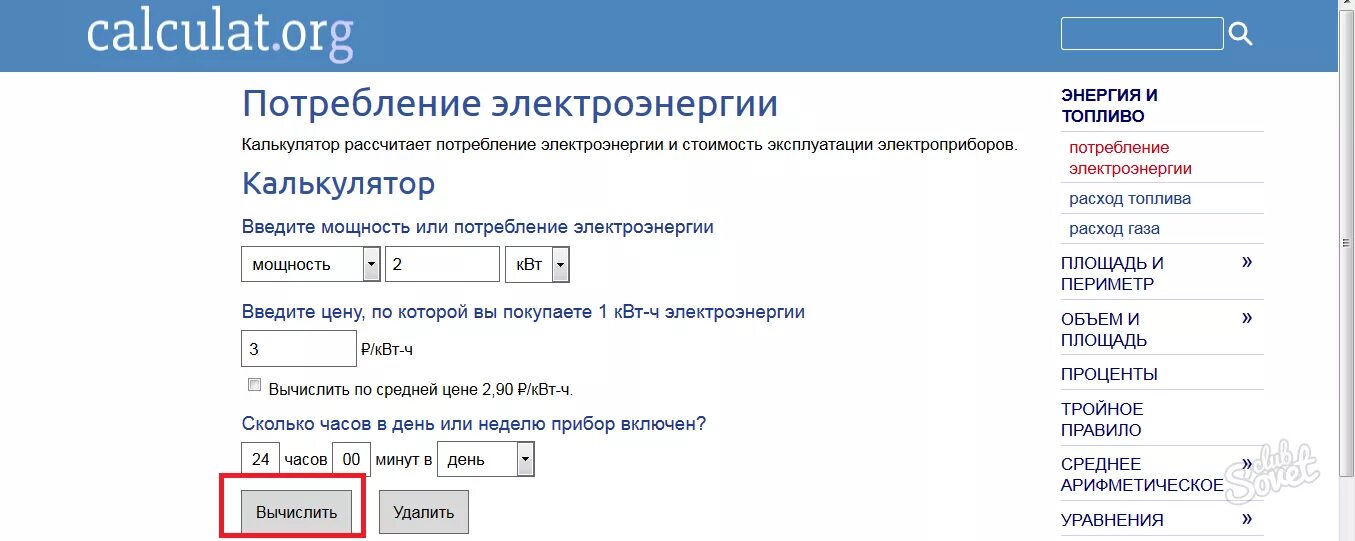Click the minutes field showing 00
1355x541 pixels.
tap(351, 459)
